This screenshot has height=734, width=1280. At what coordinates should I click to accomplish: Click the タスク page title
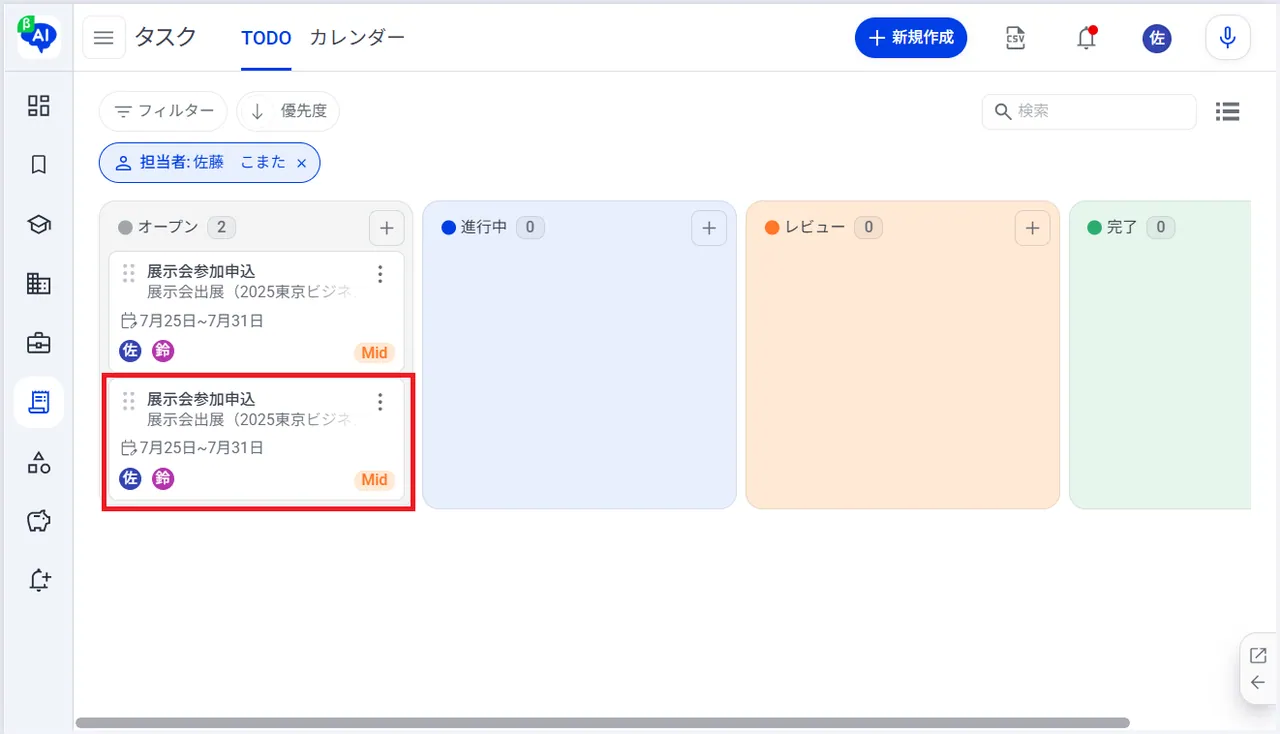pos(166,38)
